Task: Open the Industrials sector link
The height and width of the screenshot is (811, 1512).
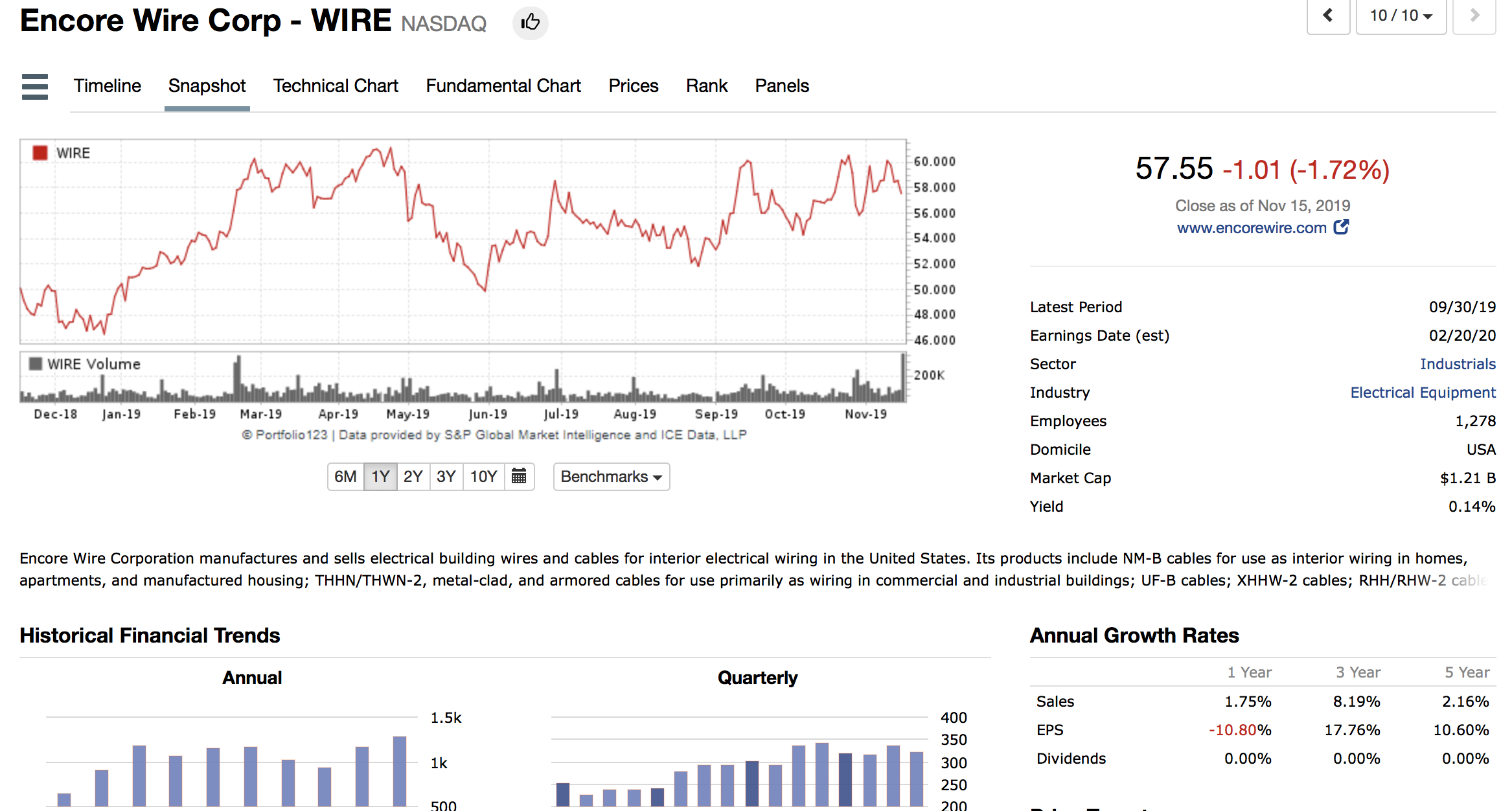Action: 1458,364
